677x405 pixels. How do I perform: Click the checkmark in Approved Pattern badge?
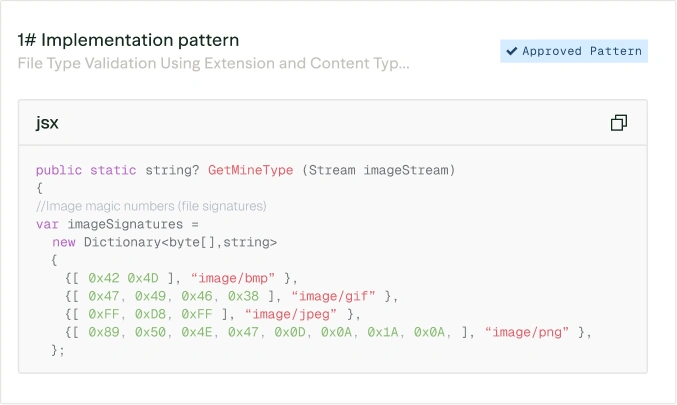(512, 51)
